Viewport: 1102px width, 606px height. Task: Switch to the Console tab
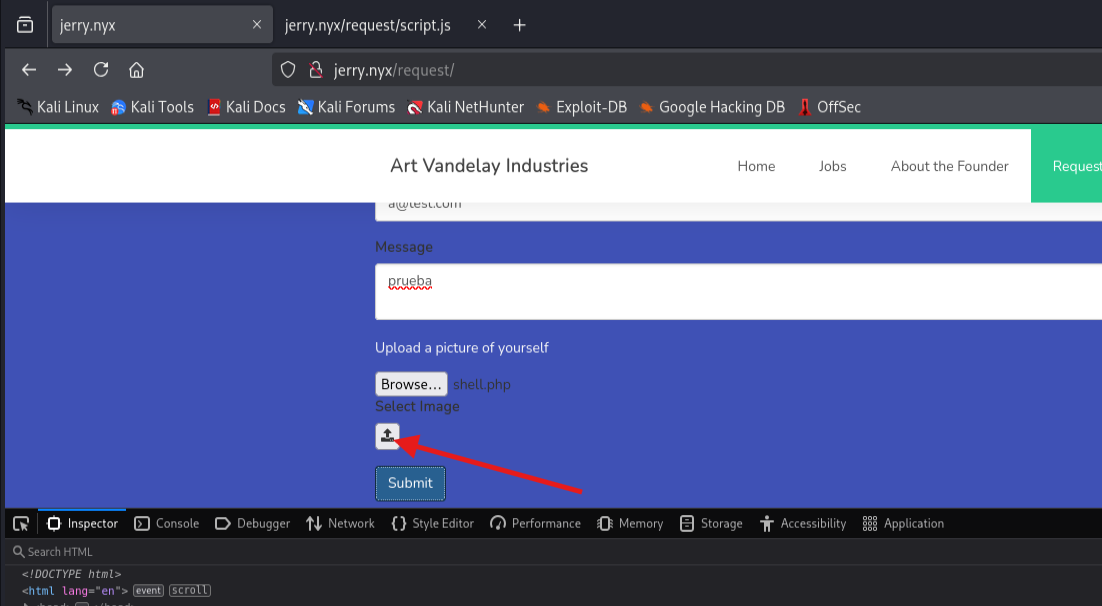click(167, 523)
